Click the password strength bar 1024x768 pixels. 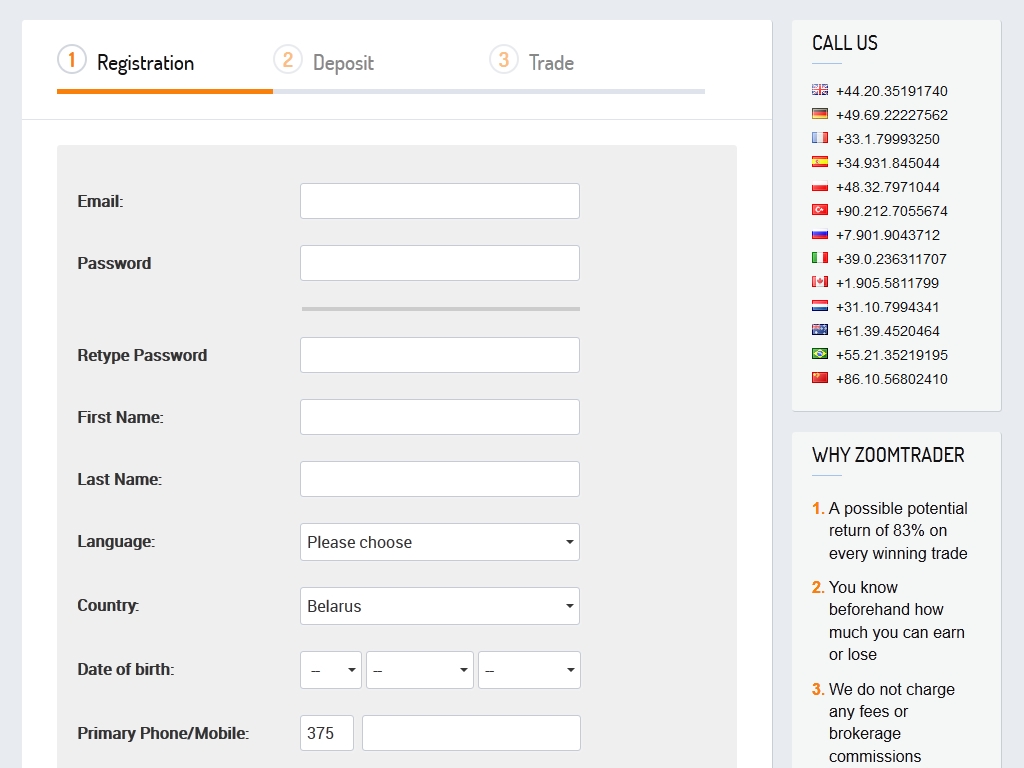[440, 309]
